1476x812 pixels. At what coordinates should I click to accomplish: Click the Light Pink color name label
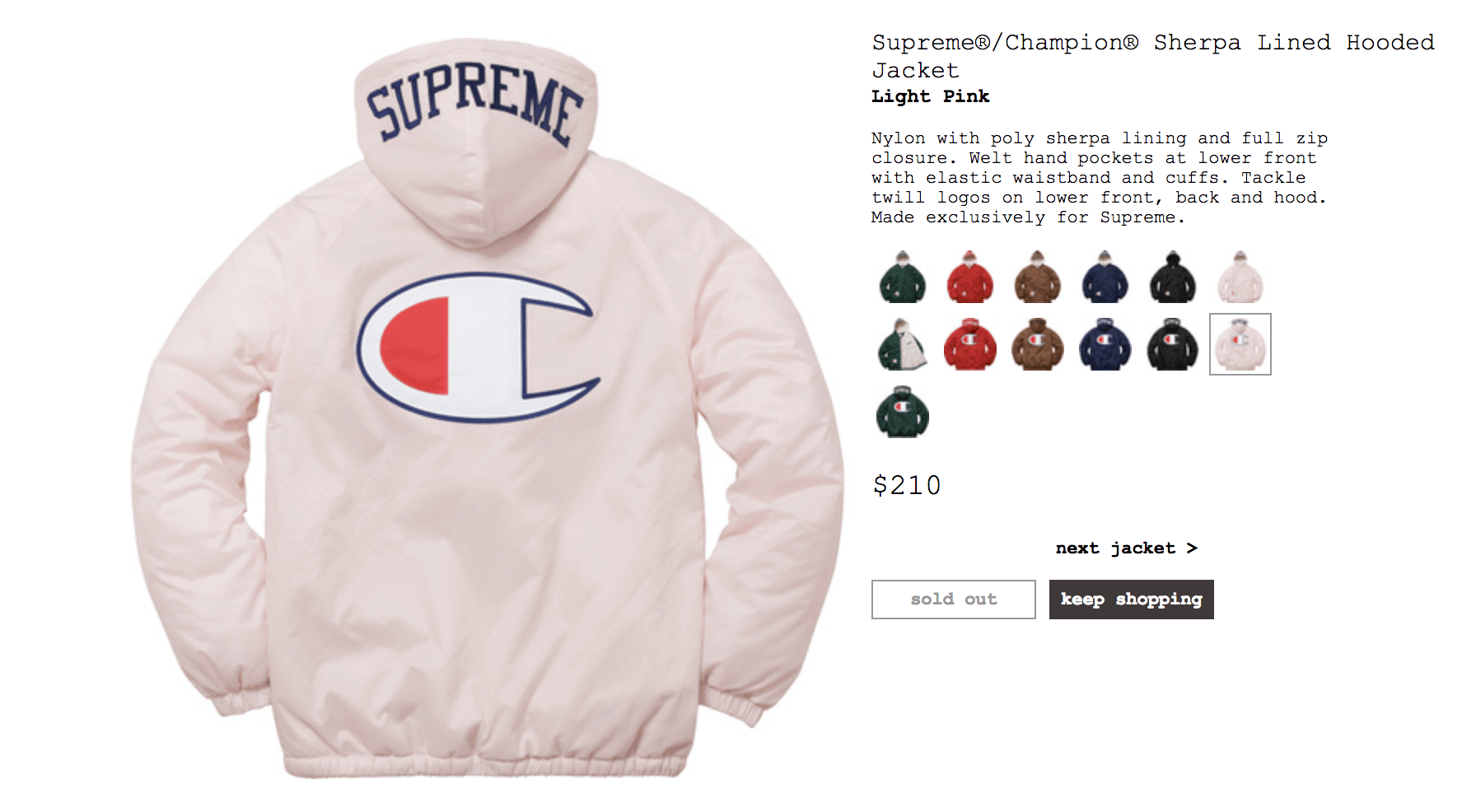[x=931, y=97]
